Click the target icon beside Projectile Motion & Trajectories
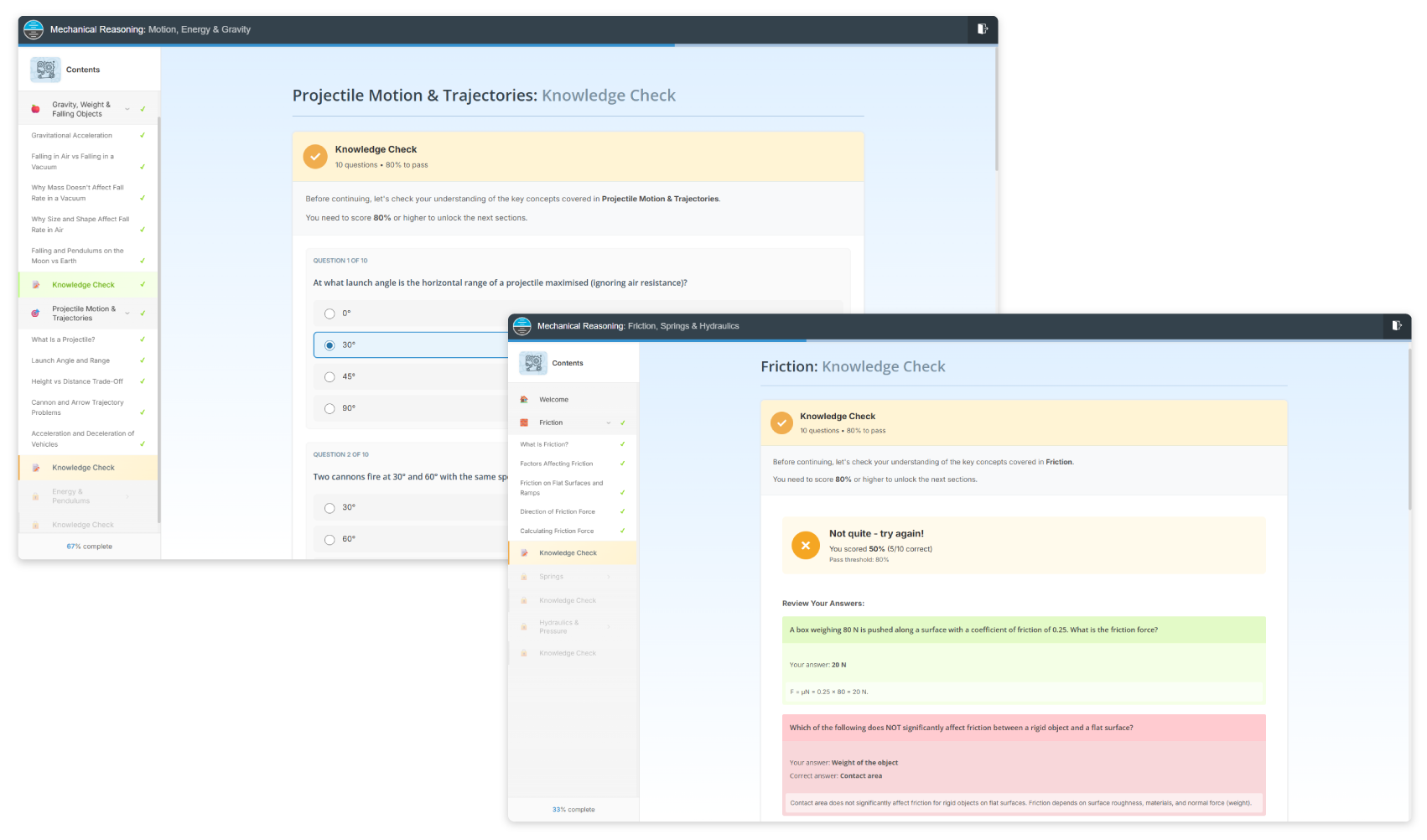 [x=35, y=314]
